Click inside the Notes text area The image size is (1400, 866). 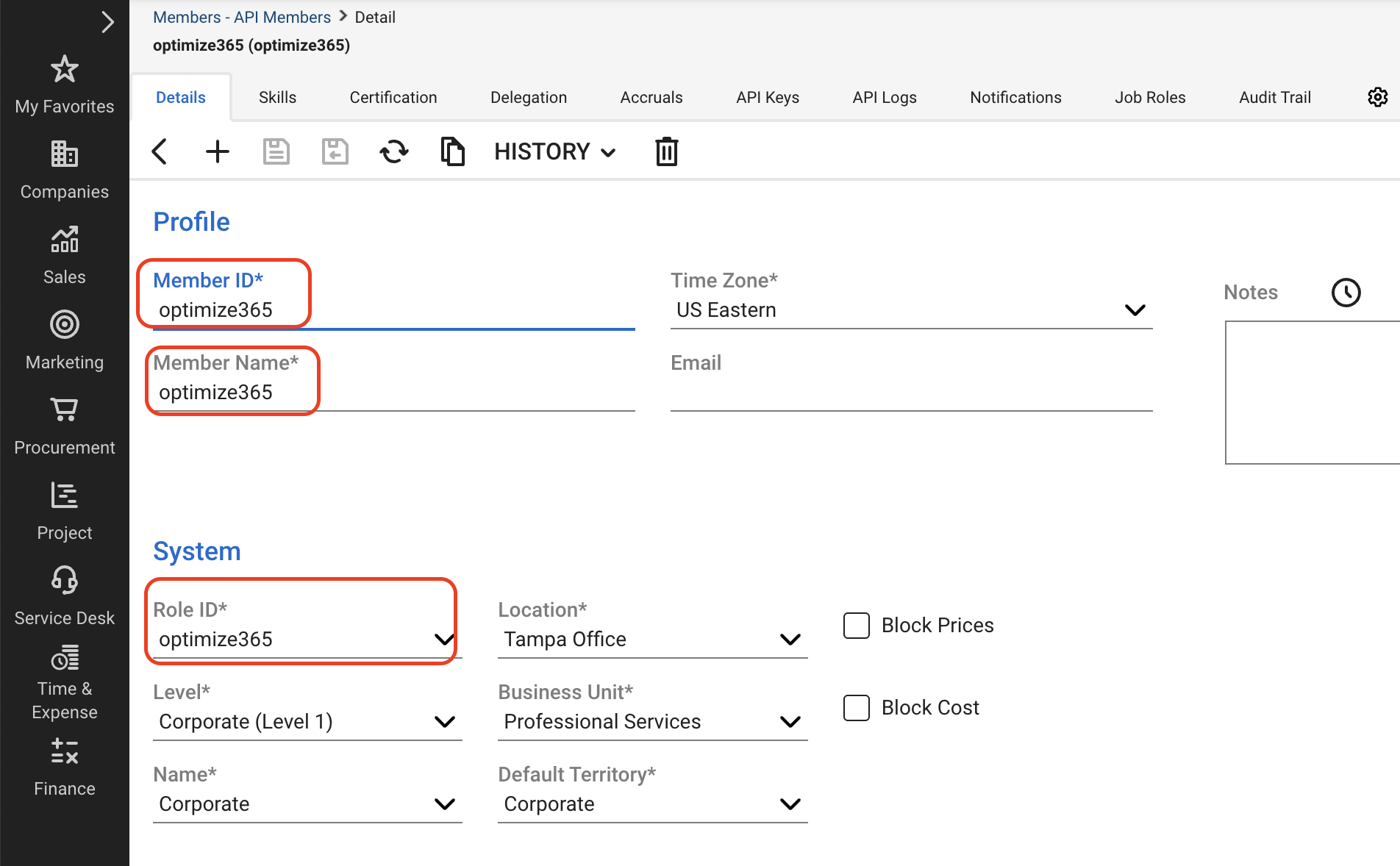click(1312, 393)
